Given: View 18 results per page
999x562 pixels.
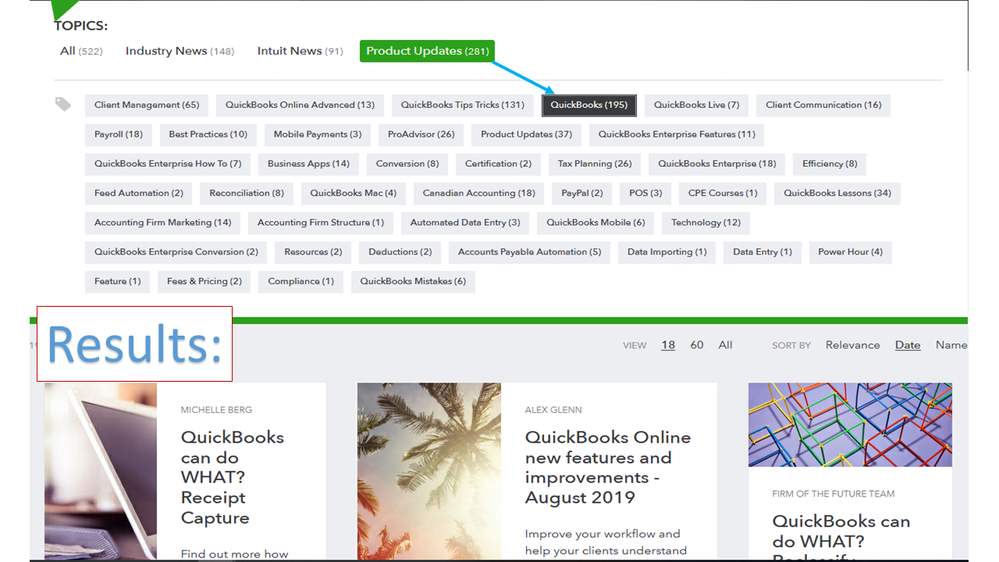Looking at the screenshot, I should point(668,345).
